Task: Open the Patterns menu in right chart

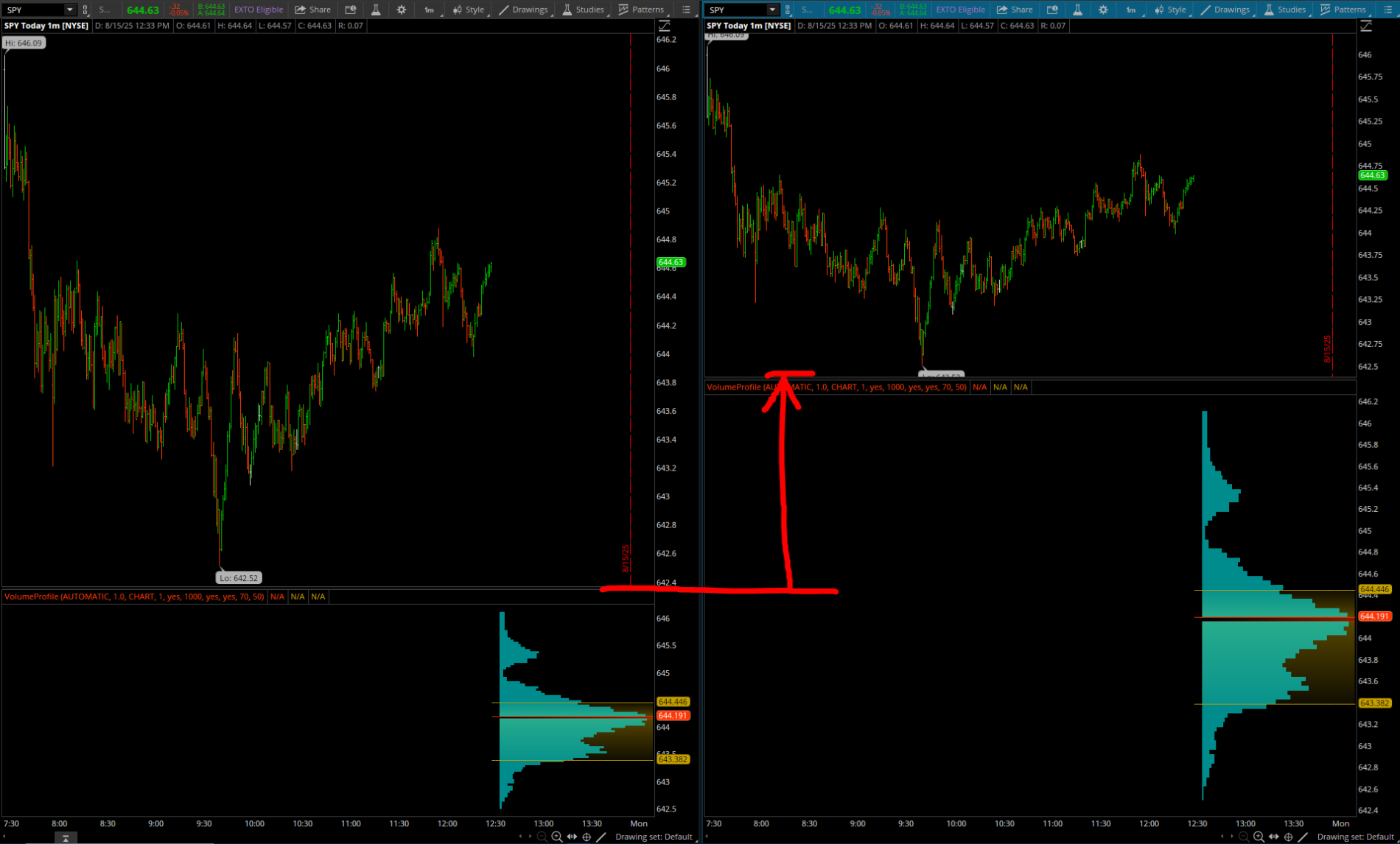Action: point(1343,10)
